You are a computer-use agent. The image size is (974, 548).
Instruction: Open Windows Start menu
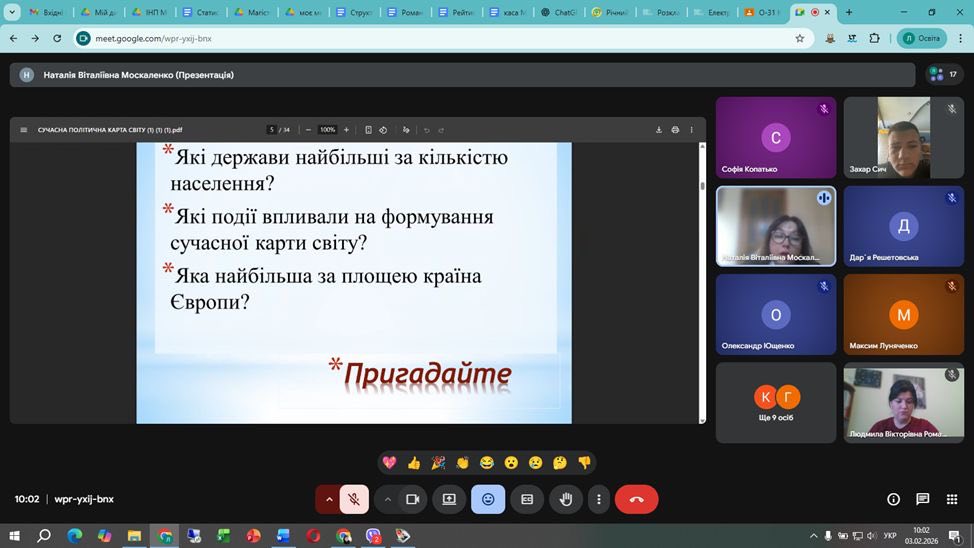click(14, 536)
